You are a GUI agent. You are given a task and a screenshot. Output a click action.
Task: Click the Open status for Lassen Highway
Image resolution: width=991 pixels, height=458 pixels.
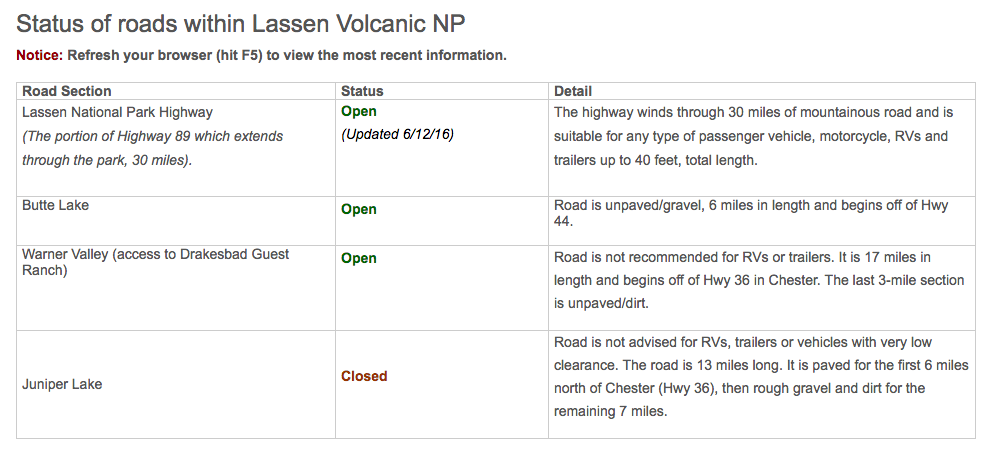coord(359,112)
